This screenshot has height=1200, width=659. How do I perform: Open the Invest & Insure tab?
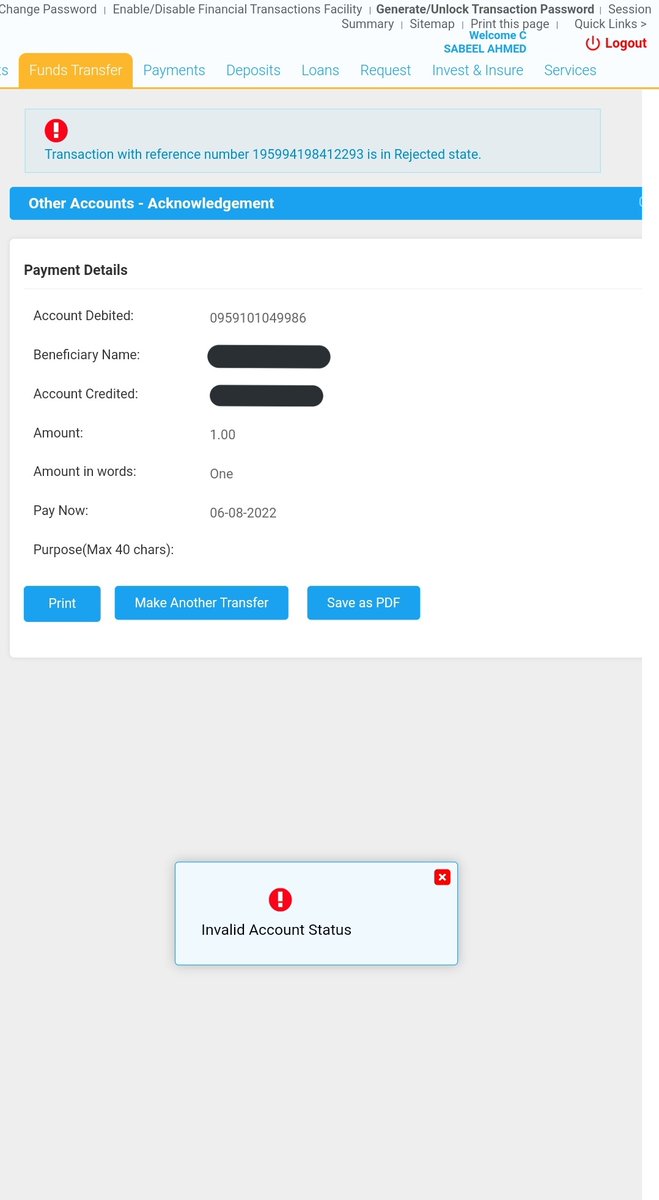coord(477,70)
